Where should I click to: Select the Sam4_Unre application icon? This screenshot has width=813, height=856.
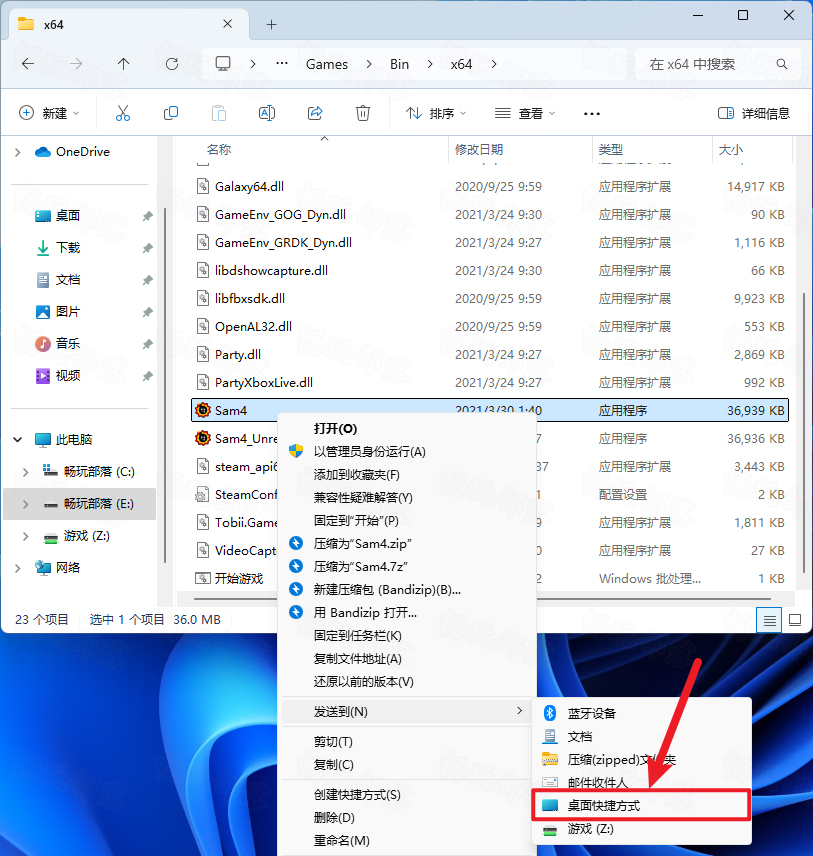[203, 438]
